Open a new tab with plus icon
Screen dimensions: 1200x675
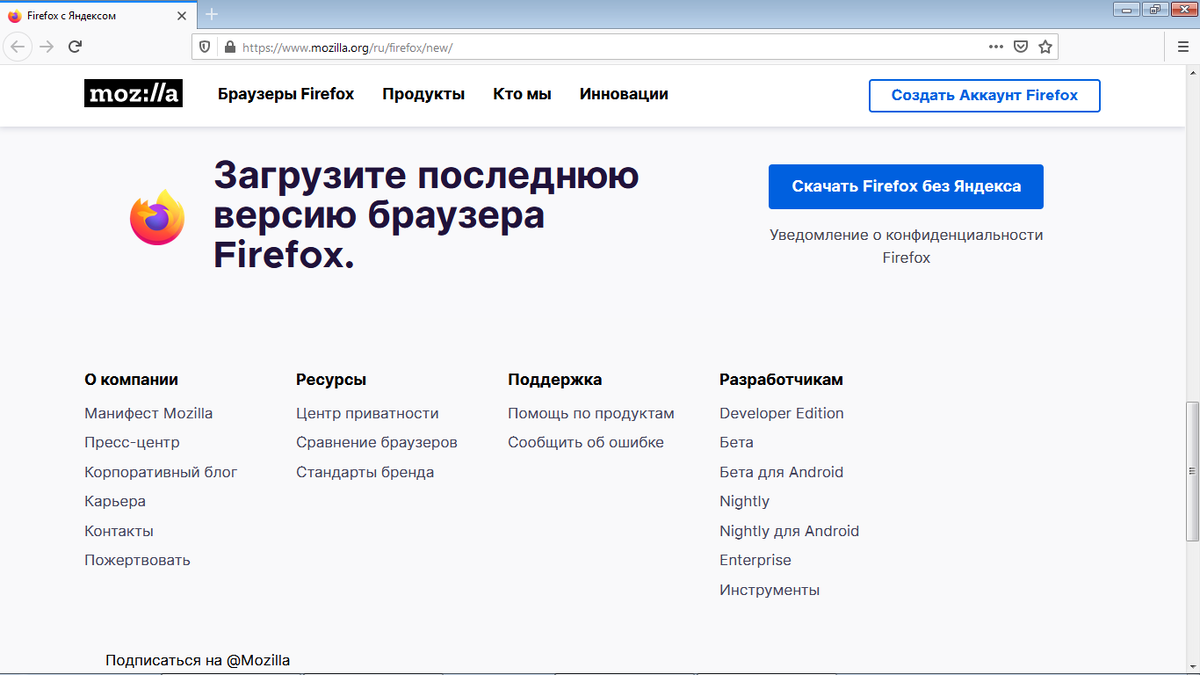click(212, 14)
